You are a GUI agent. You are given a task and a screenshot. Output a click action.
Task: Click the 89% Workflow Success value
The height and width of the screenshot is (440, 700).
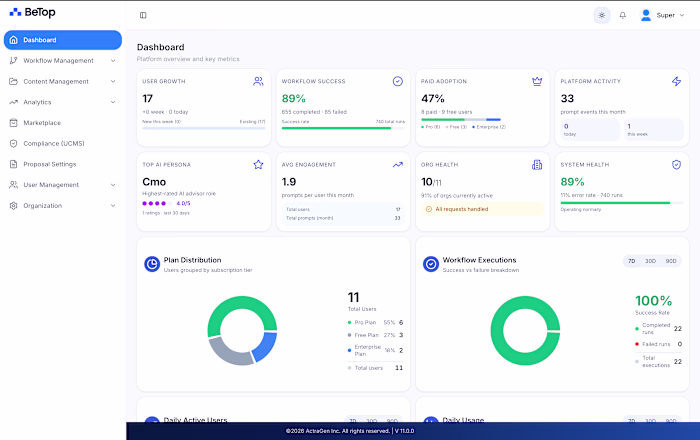pos(293,99)
